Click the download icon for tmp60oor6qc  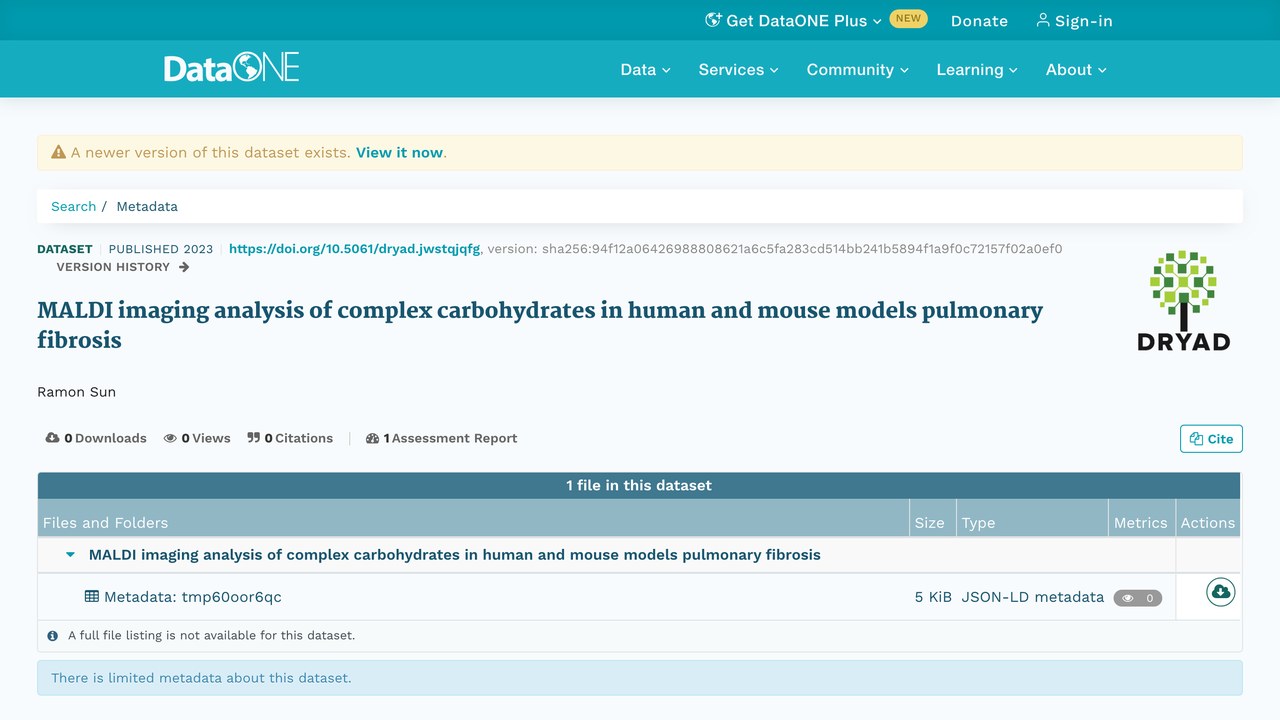1220,593
